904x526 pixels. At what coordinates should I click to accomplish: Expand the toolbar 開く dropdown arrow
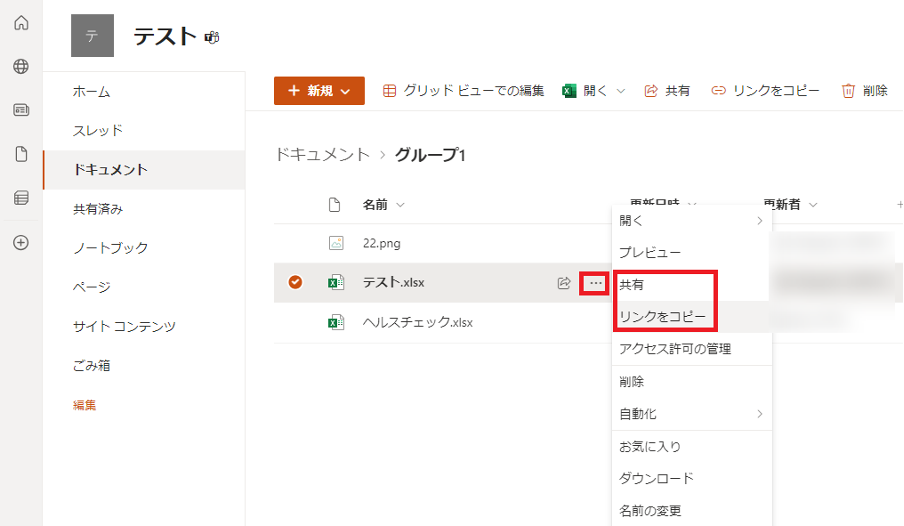pyautogui.click(x=621, y=91)
